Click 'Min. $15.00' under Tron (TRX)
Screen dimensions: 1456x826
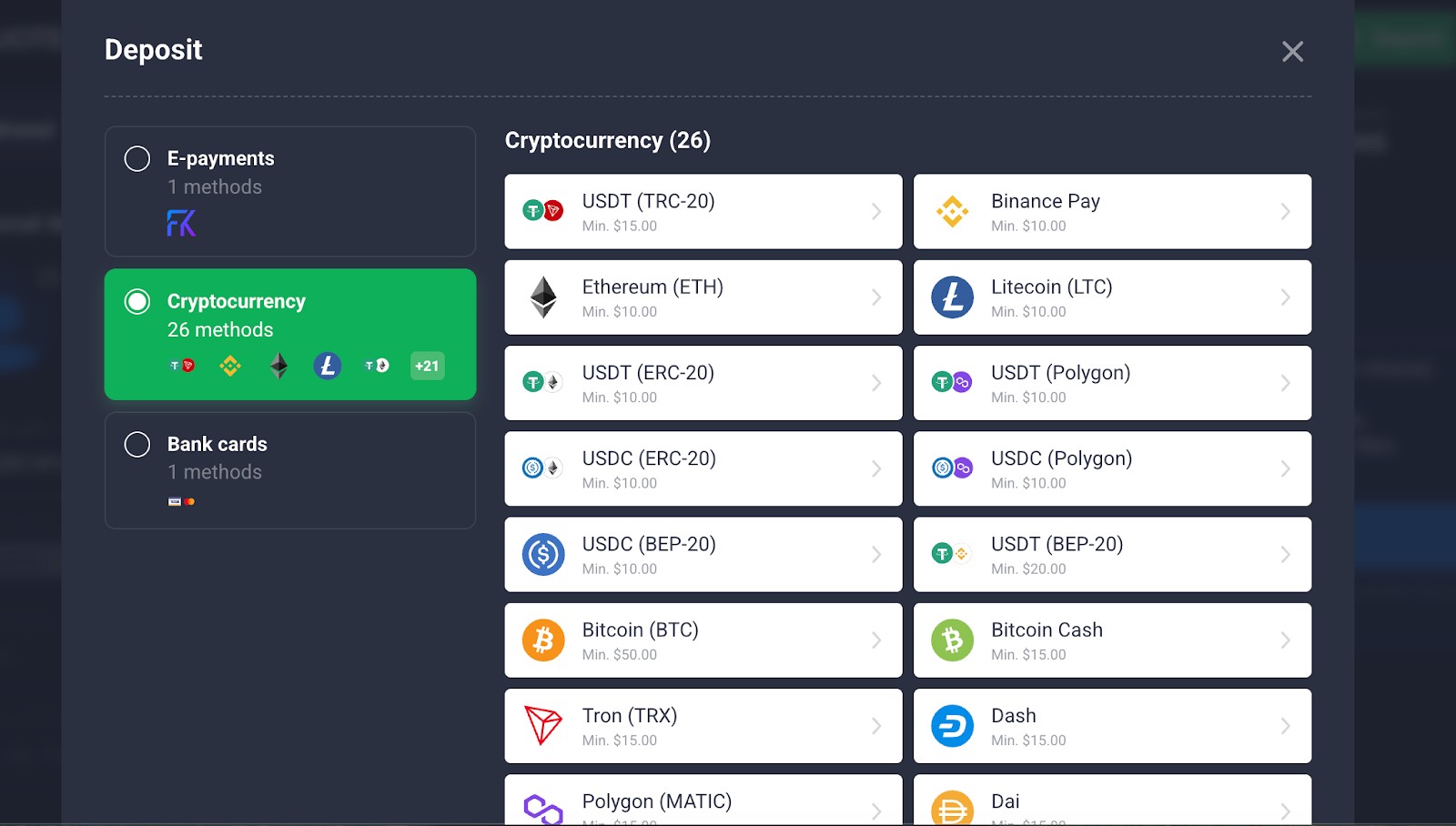tap(620, 740)
